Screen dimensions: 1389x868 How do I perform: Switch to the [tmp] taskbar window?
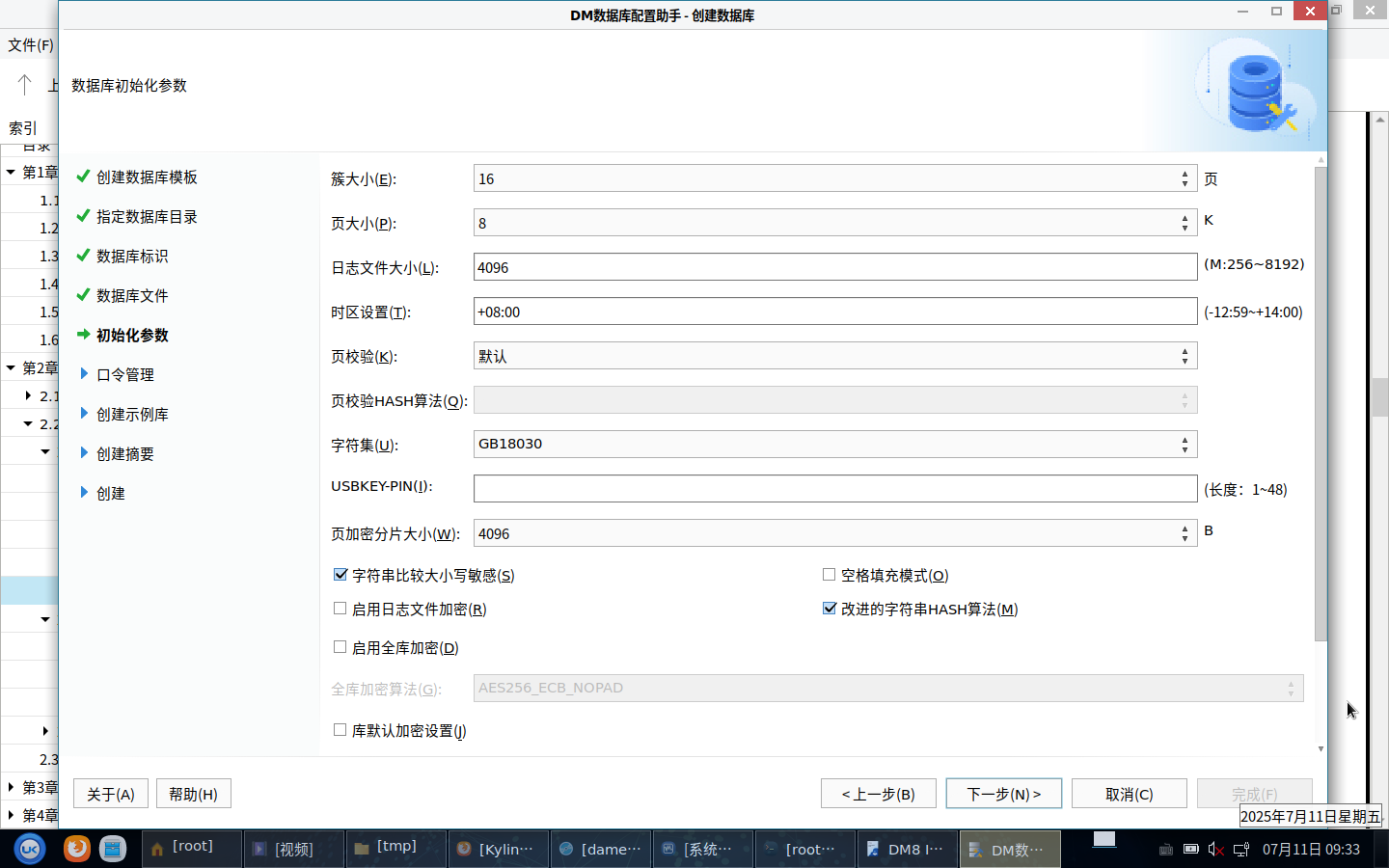395,849
